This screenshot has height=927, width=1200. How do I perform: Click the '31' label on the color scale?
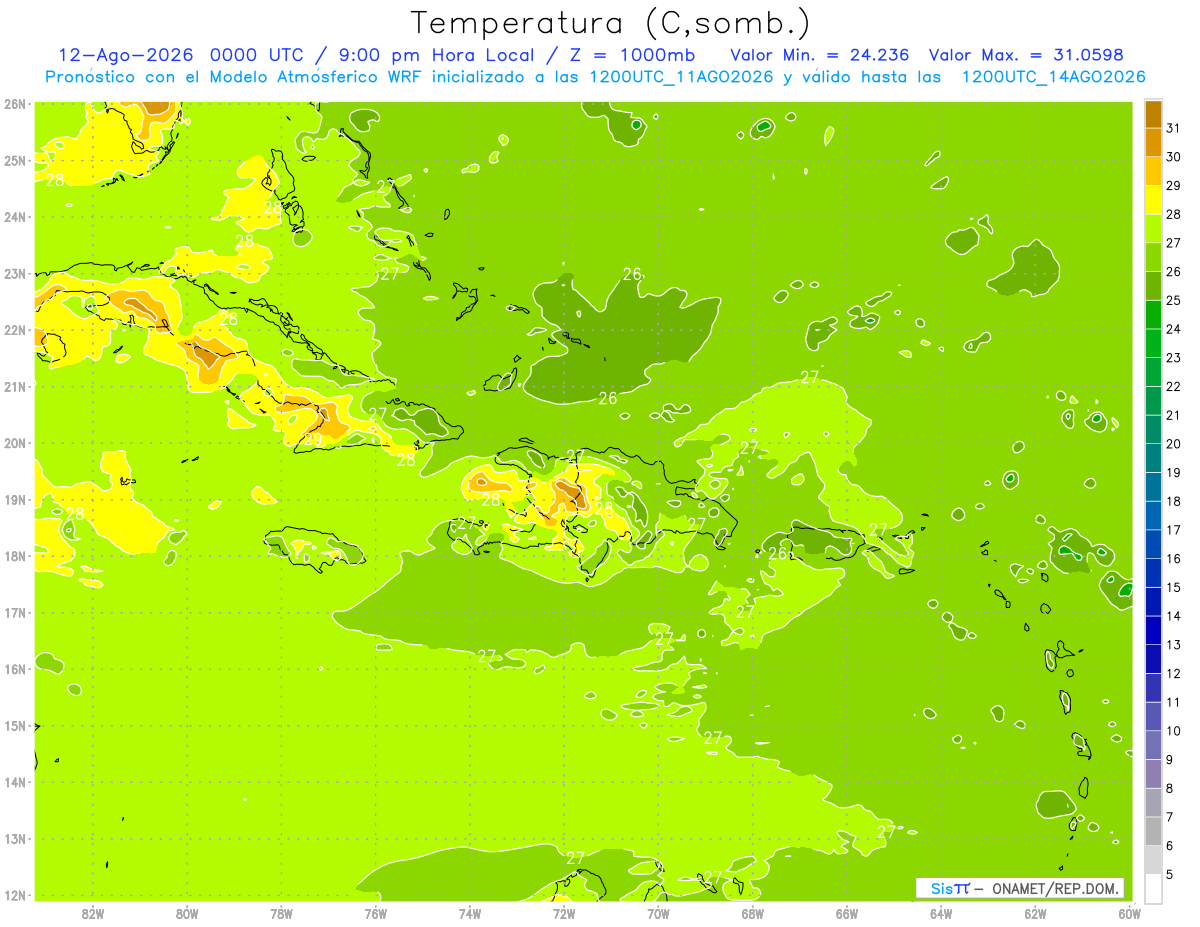[x=1174, y=128]
